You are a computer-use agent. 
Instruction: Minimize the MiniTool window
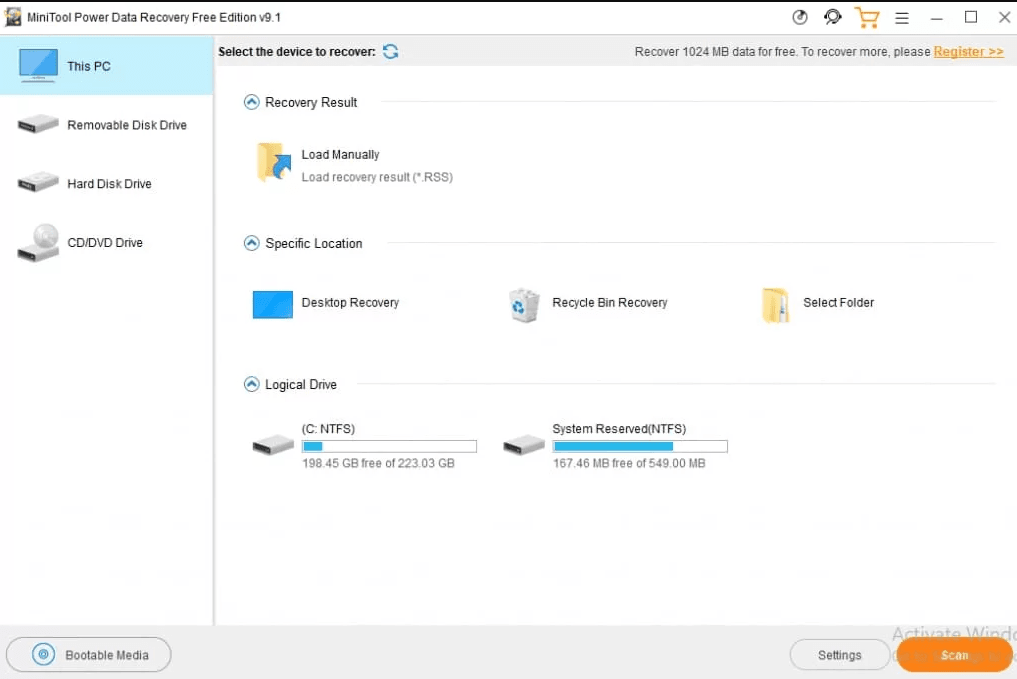tap(937, 19)
